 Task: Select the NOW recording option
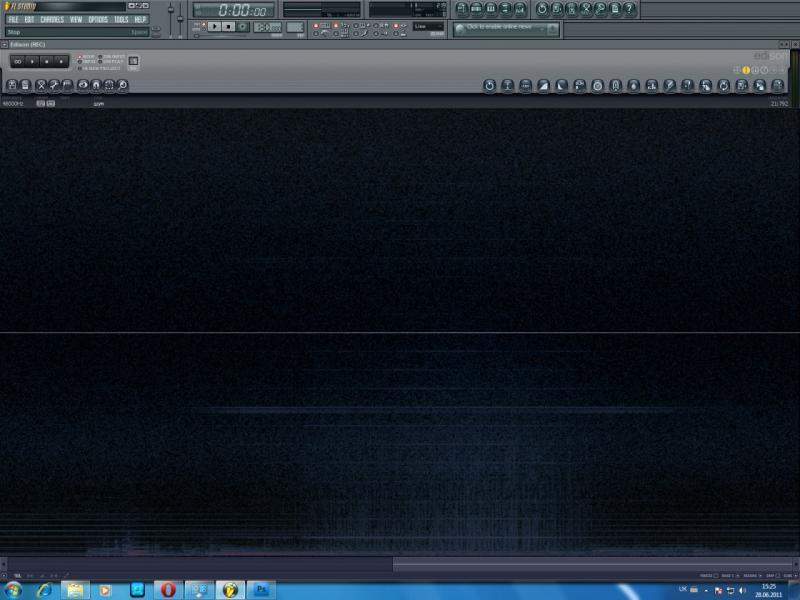coord(86,57)
